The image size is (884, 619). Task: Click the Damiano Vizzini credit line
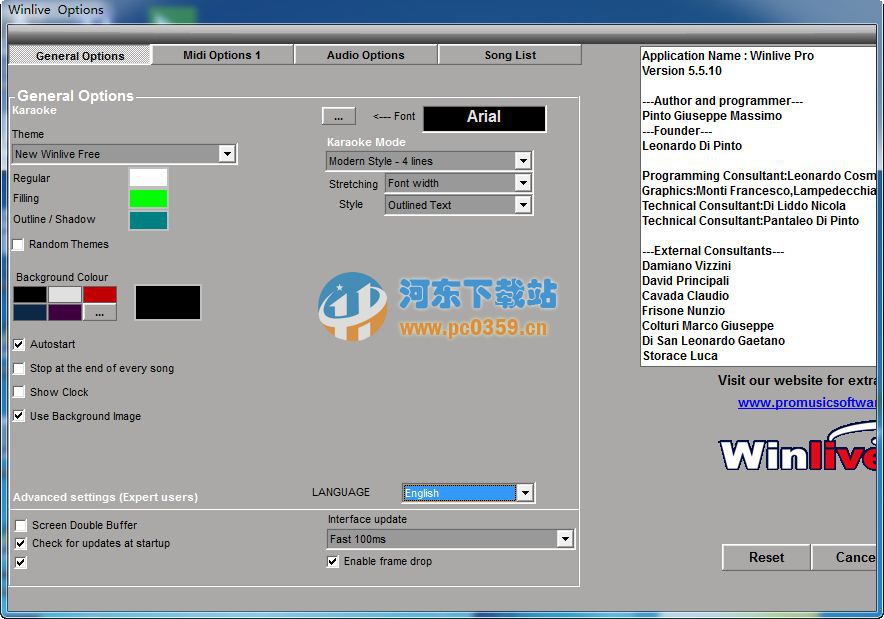(x=687, y=266)
